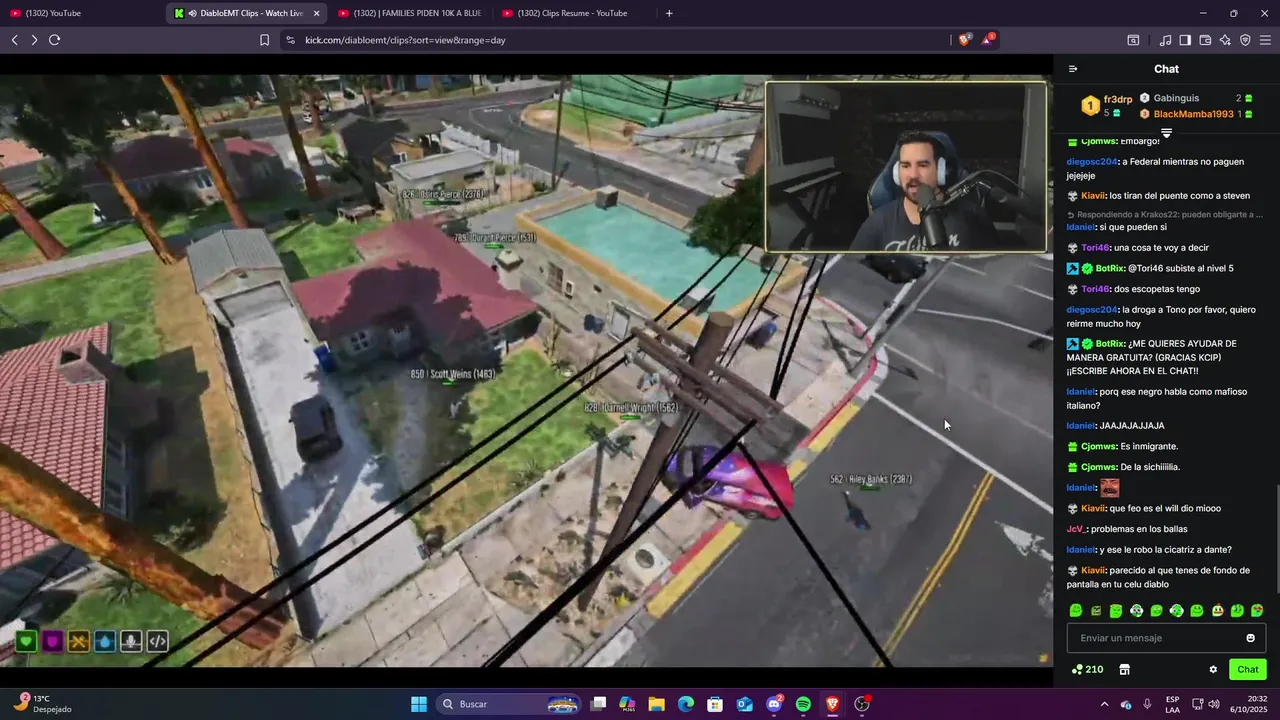Open BlackMamba1993 gifter profile

(x=1193, y=114)
